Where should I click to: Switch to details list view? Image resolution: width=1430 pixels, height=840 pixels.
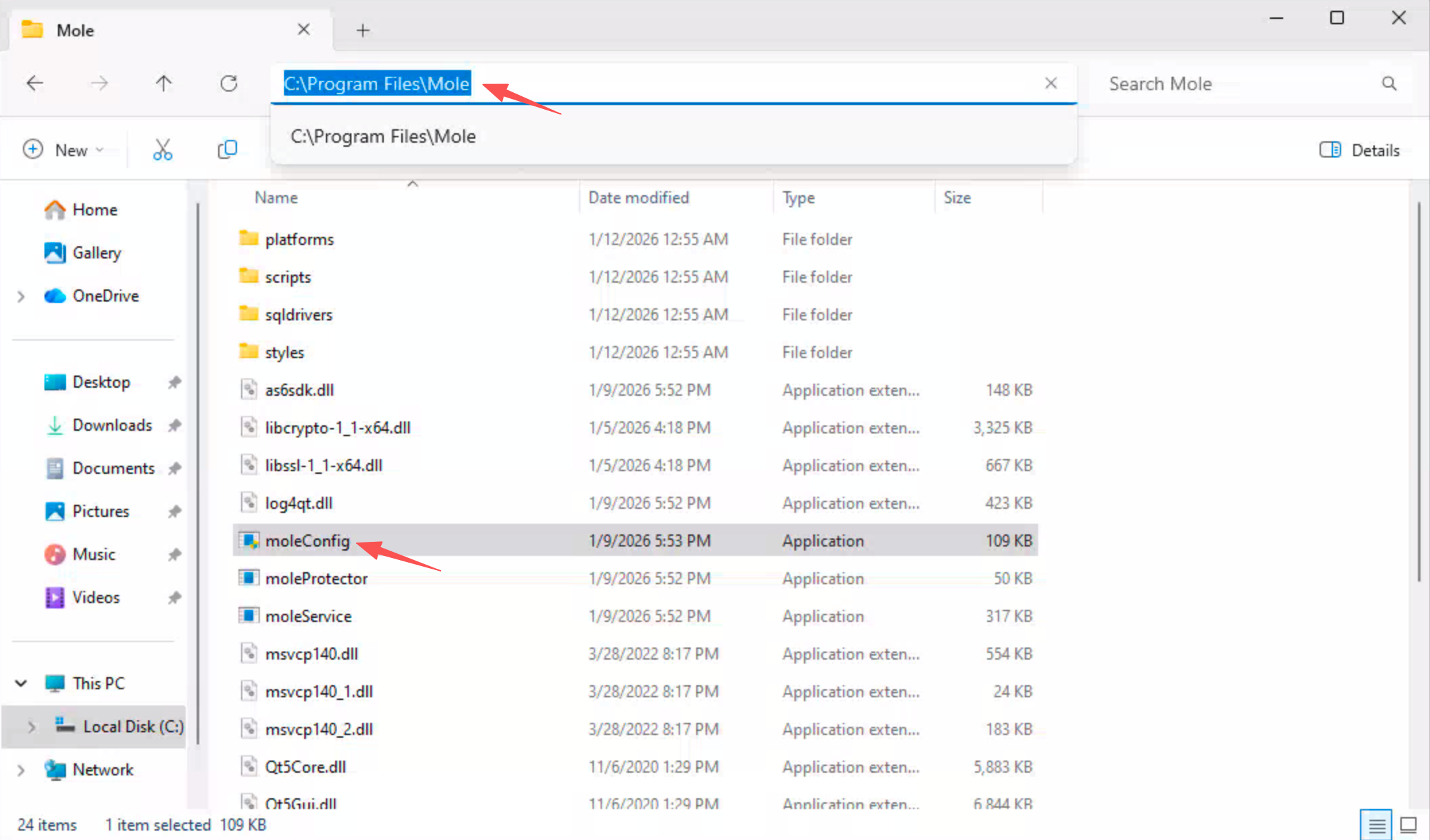pyautogui.click(x=1376, y=825)
